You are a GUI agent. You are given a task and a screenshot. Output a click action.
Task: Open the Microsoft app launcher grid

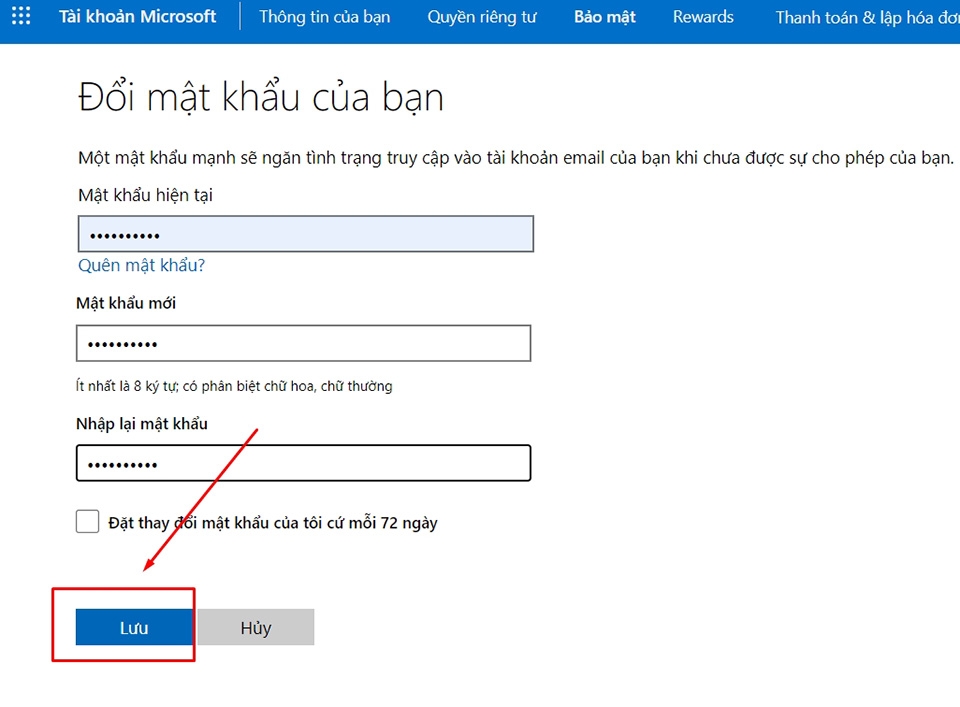(x=21, y=16)
